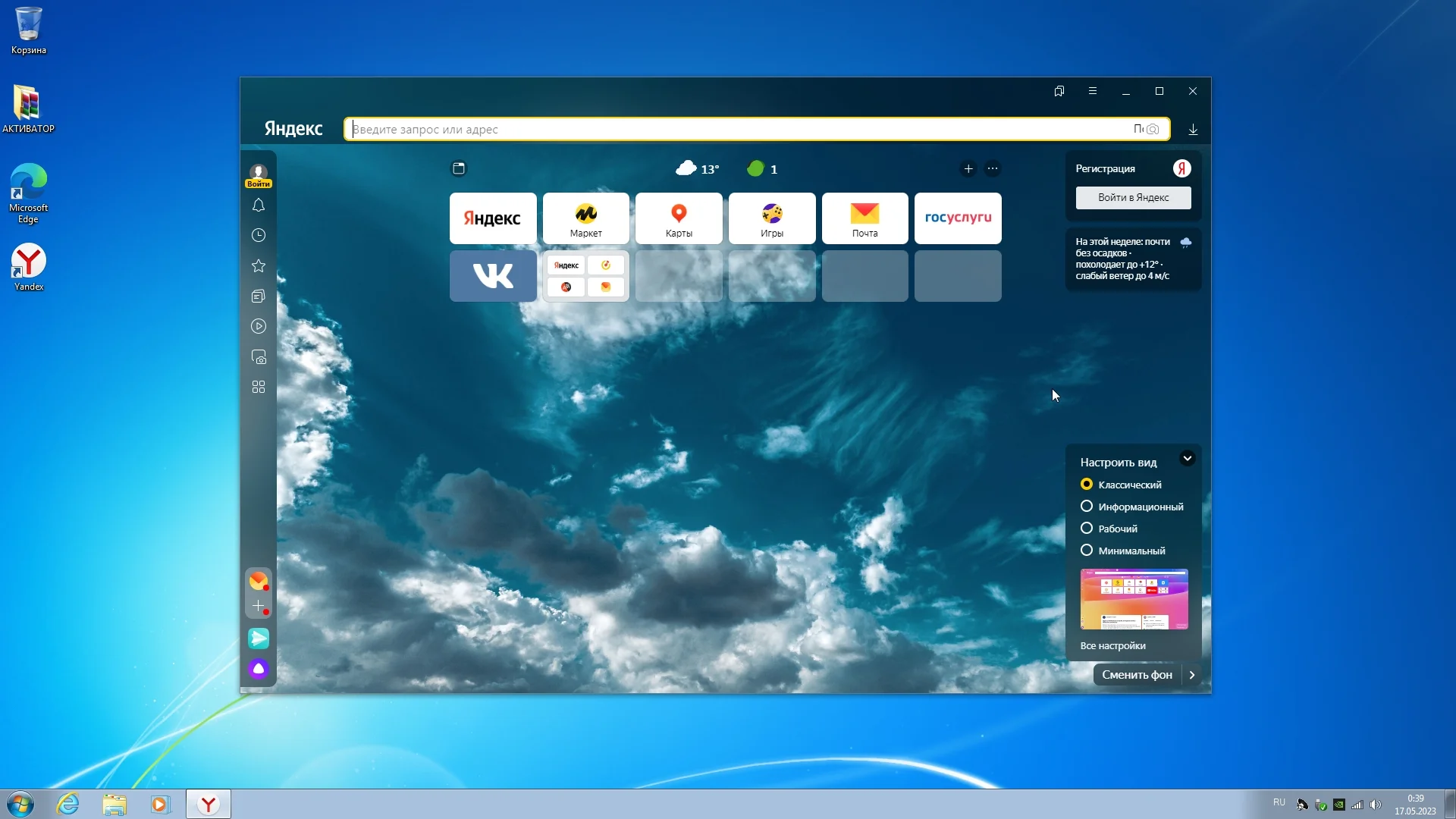Open the Почта tile
The height and width of the screenshot is (819, 1456).
(x=864, y=218)
